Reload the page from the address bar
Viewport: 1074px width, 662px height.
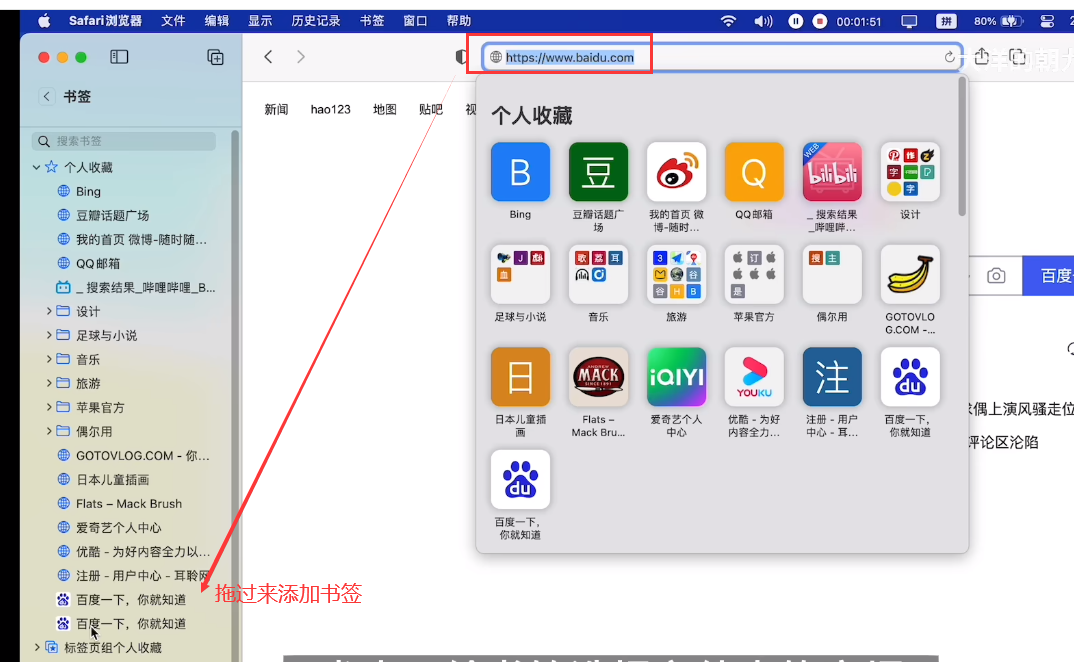949,57
